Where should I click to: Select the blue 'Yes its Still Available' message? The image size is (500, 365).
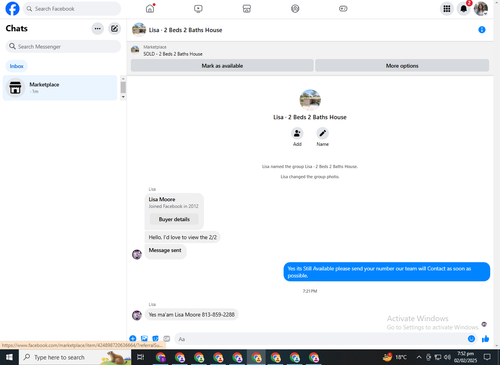387,272
